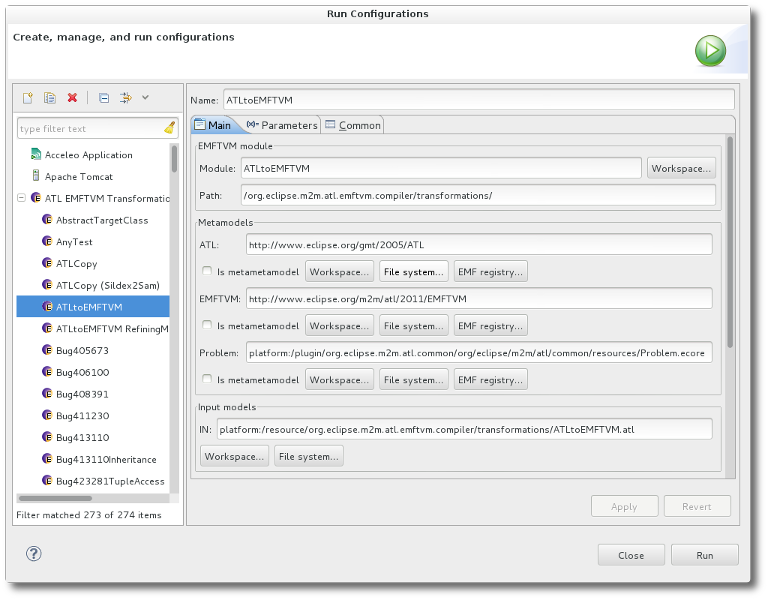Image resolution: width=768 pixels, height=600 pixels.
Task: Click the AnyTest configuration icon
Action: [47, 241]
